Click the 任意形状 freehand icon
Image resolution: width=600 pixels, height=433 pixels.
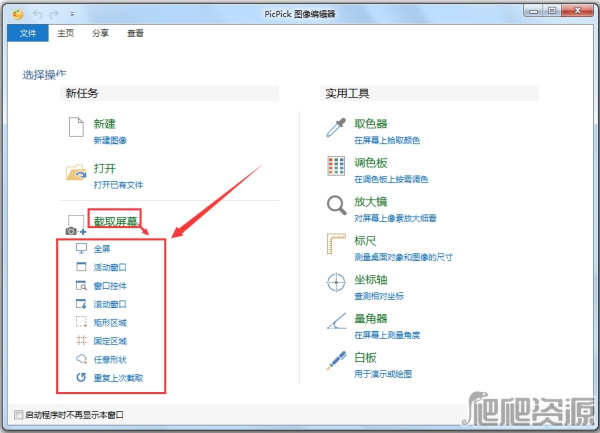coord(81,359)
